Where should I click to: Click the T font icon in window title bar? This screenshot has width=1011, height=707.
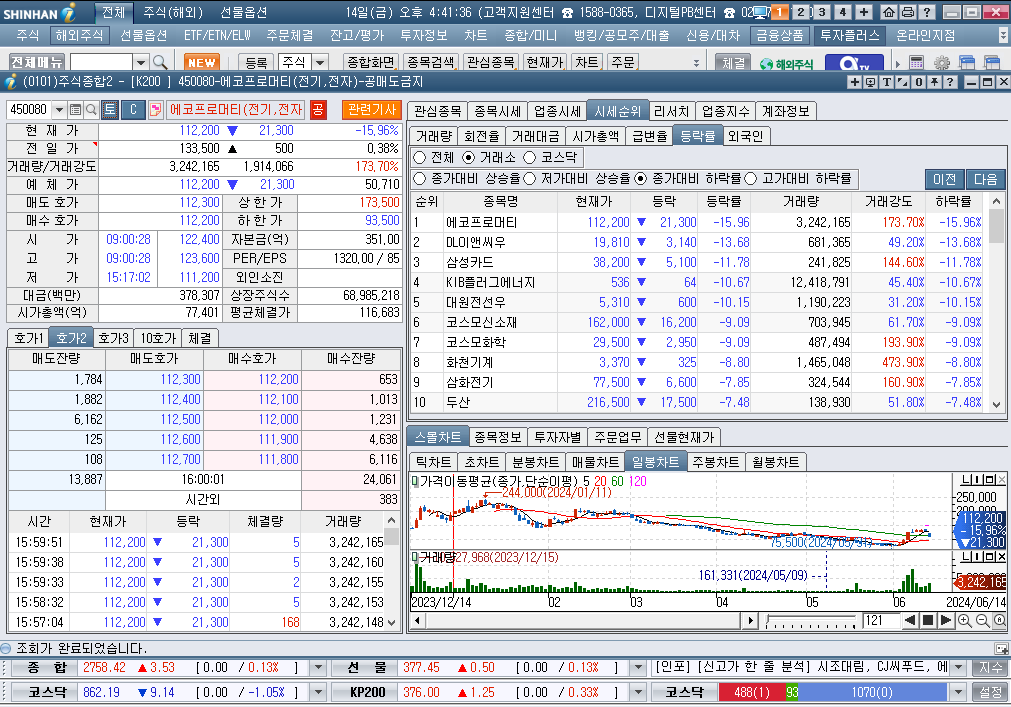click(x=887, y=82)
